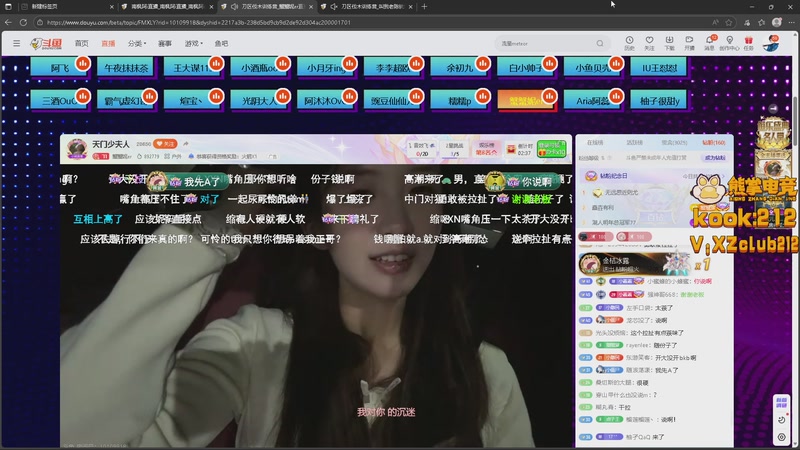Switch to the 钻粉(160) tab

713,143
